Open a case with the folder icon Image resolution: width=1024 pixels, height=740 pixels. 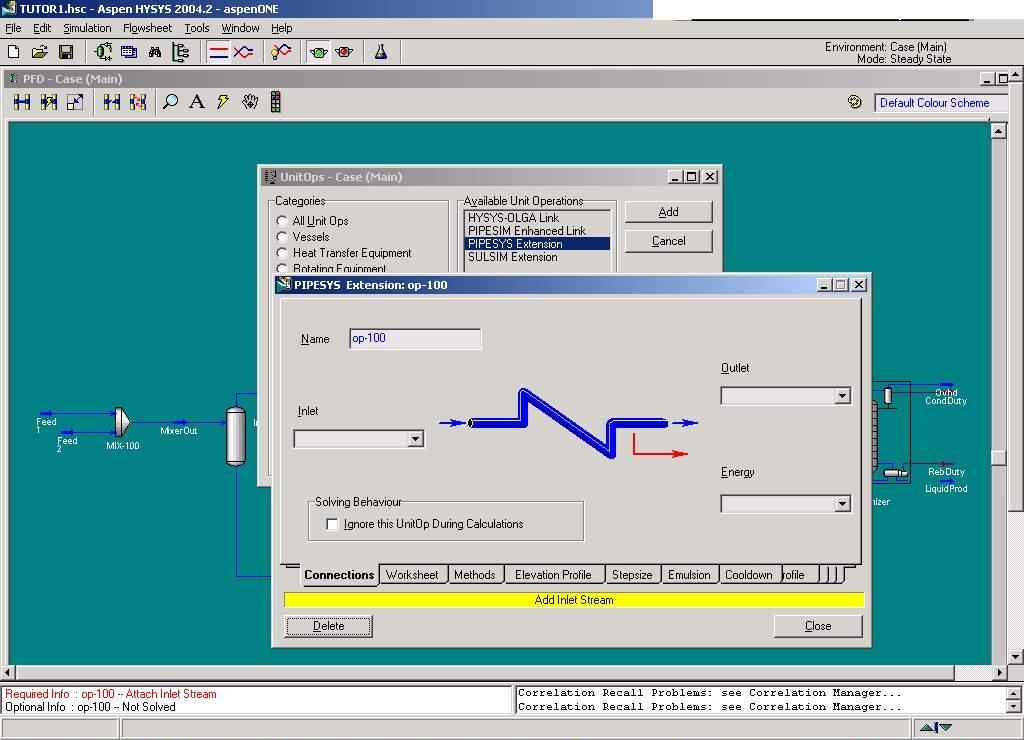tap(40, 52)
